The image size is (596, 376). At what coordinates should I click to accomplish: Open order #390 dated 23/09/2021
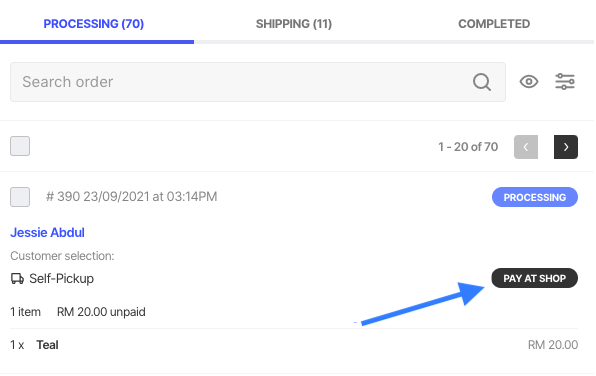click(x=132, y=197)
